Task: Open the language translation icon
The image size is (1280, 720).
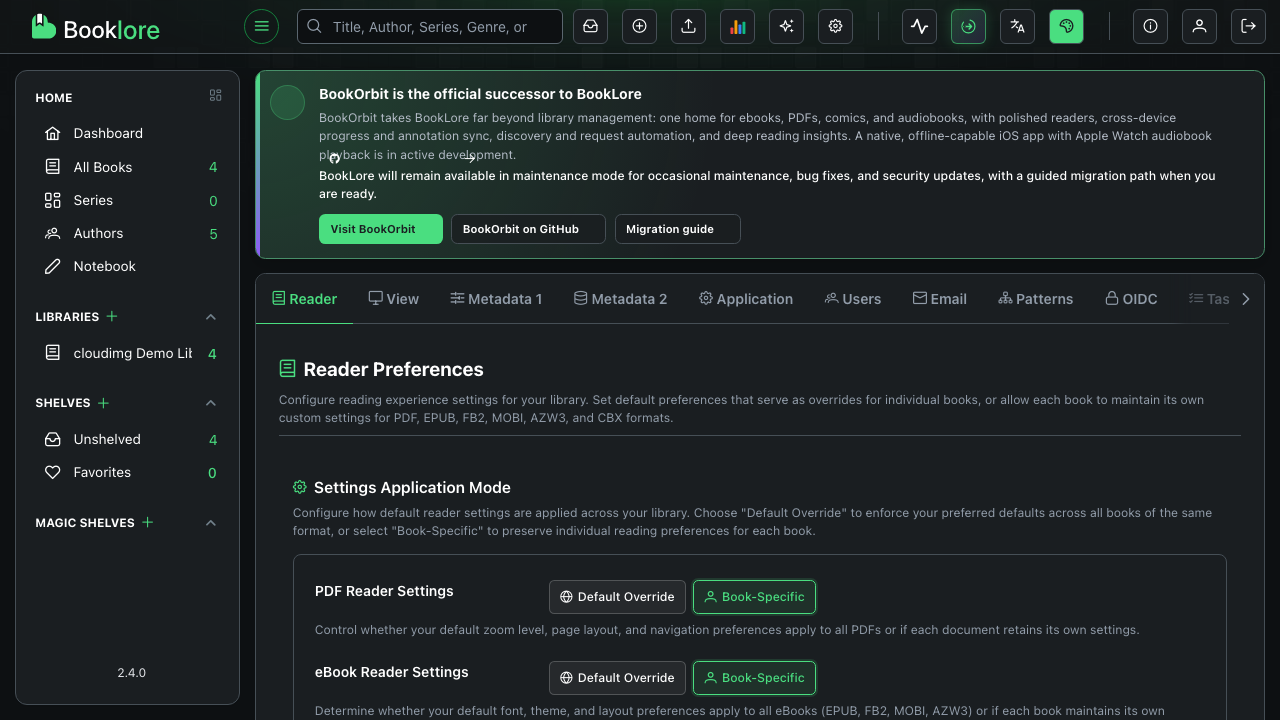Action: 1017,26
